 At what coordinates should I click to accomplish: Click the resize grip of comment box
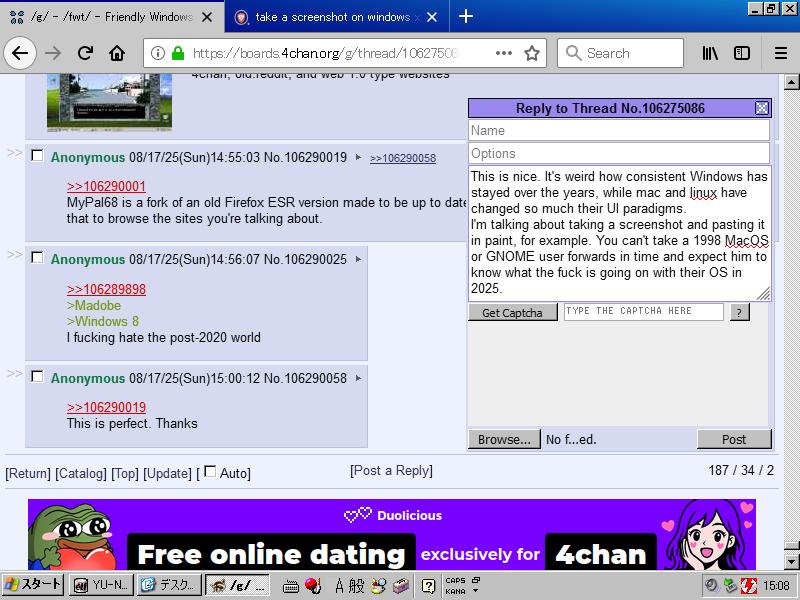[764, 294]
